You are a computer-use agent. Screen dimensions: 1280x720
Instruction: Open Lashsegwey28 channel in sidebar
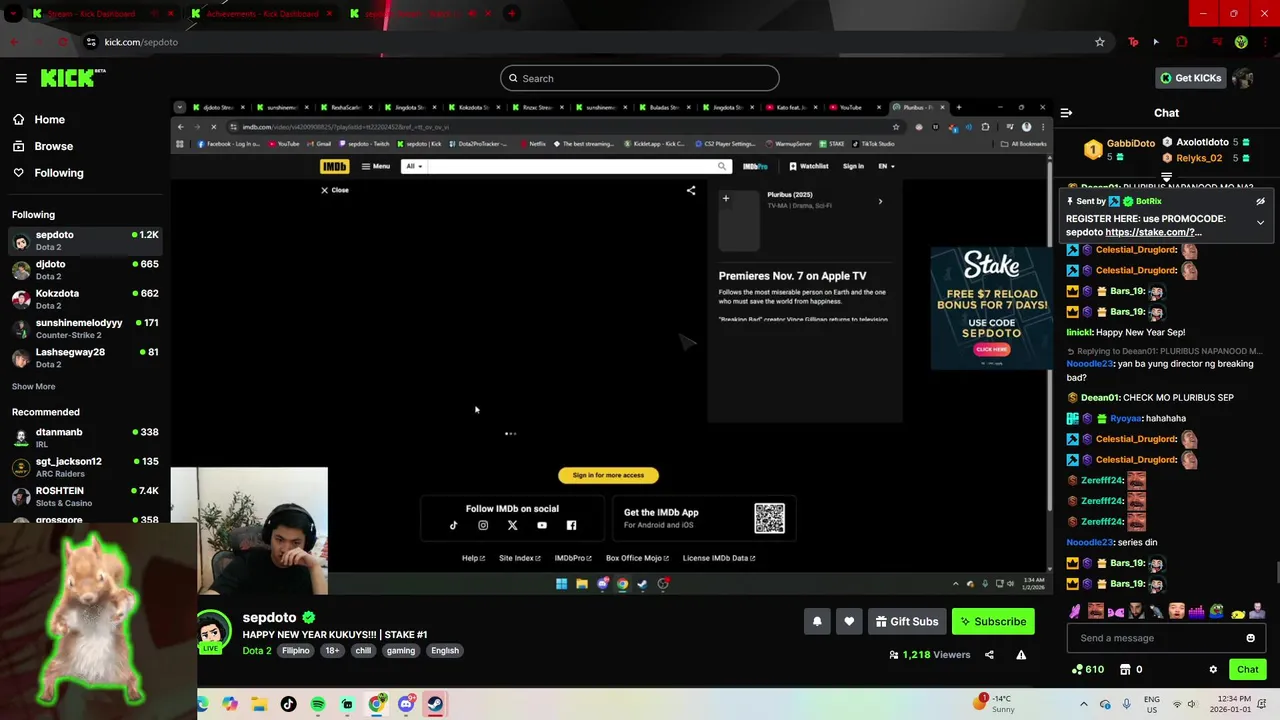tap(85, 357)
